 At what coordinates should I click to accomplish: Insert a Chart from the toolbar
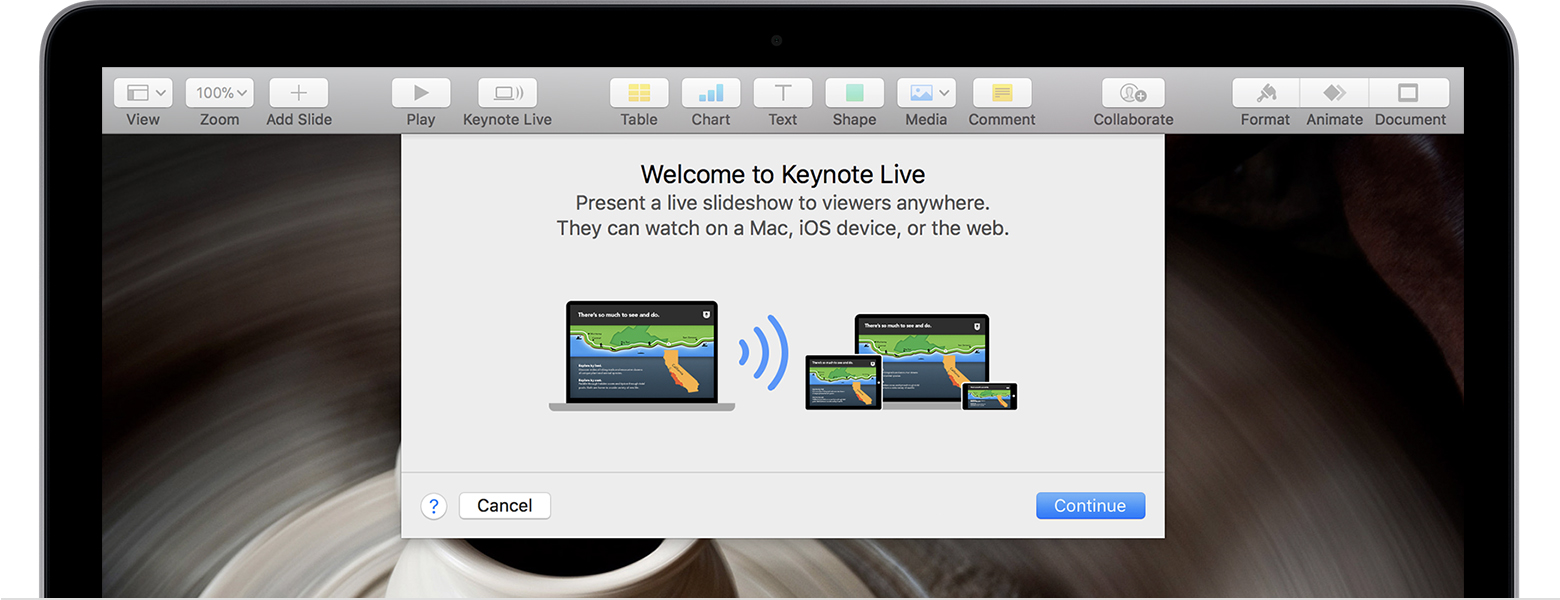pos(711,93)
